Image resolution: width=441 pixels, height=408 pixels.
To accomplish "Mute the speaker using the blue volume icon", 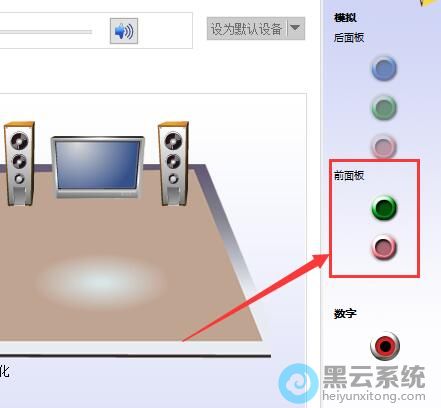I will coord(124,31).
